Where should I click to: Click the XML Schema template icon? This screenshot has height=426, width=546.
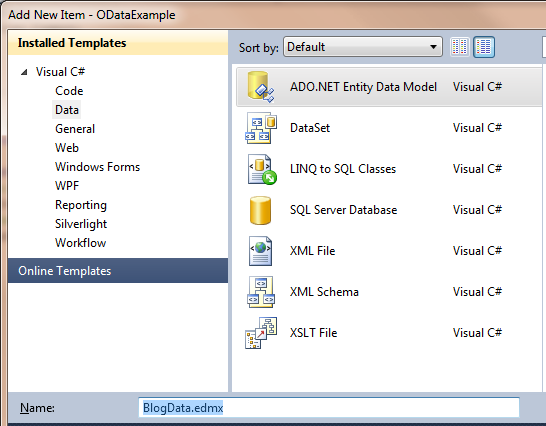[261, 292]
